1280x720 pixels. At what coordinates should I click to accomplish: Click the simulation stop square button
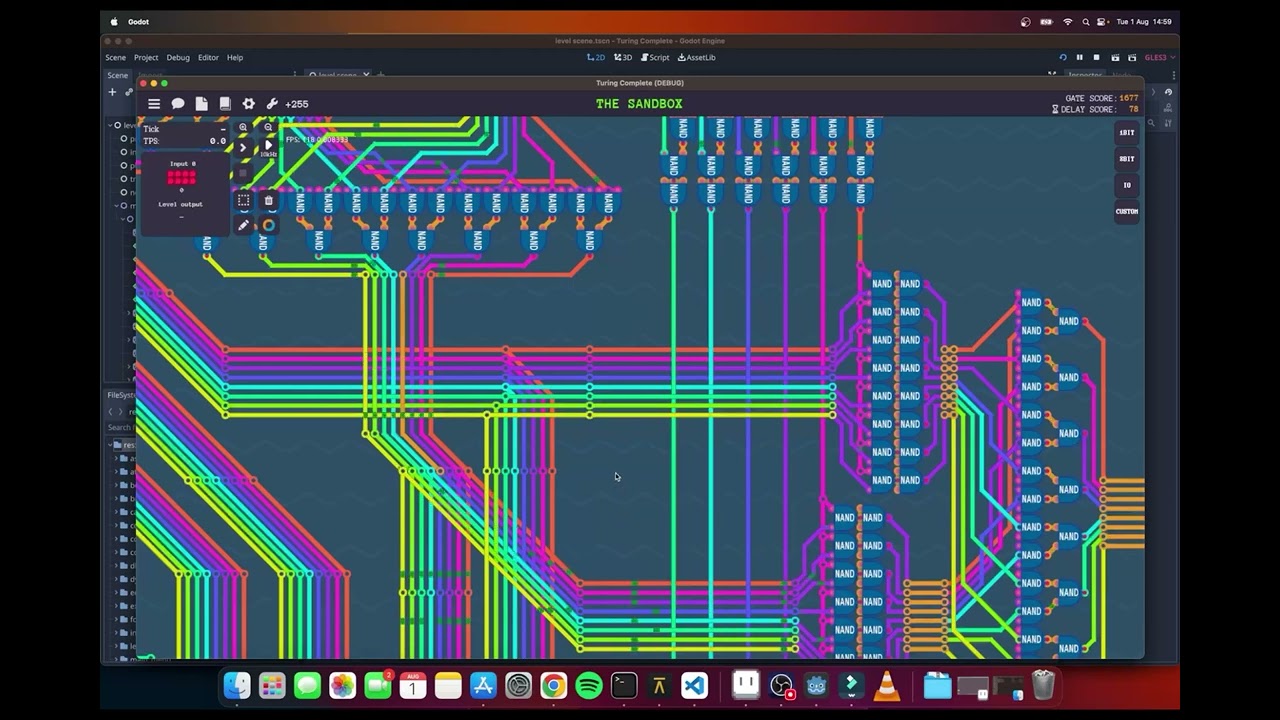click(x=243, y=172)
